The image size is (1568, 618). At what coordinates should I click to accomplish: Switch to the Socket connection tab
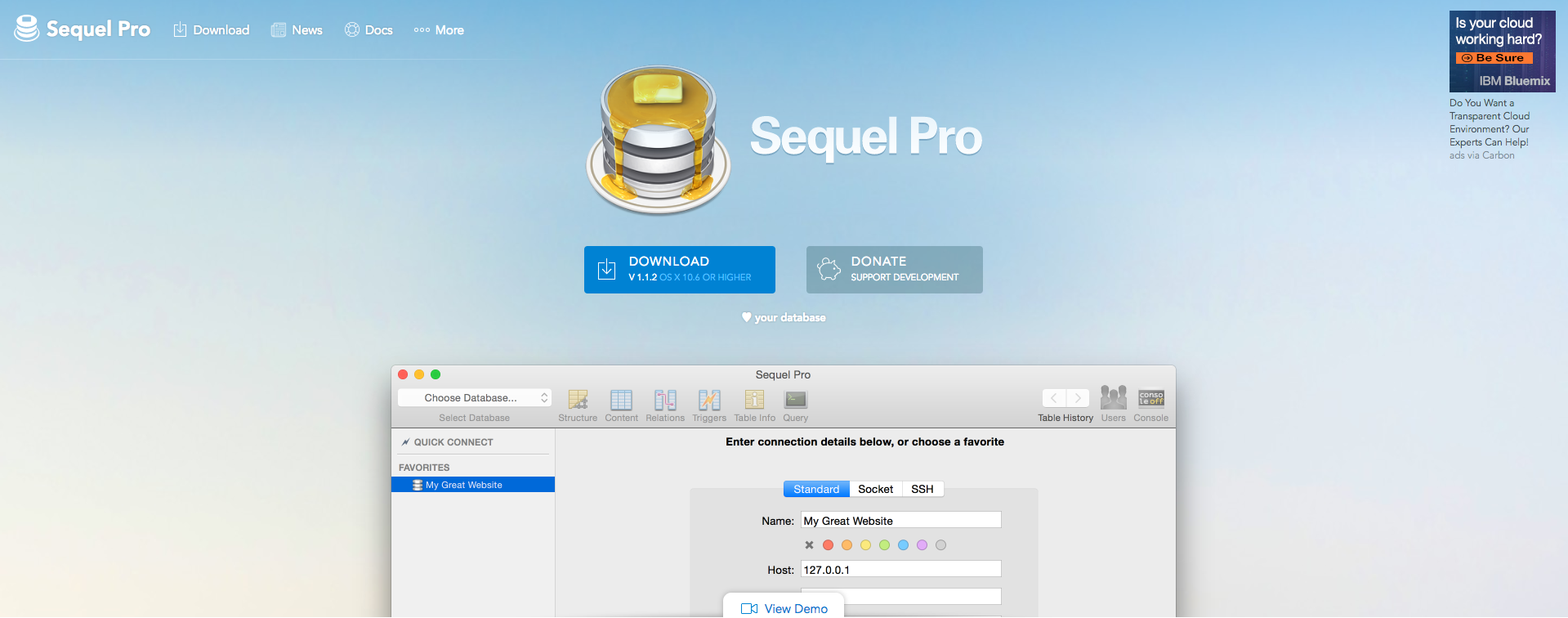click(x=875, y=489)
